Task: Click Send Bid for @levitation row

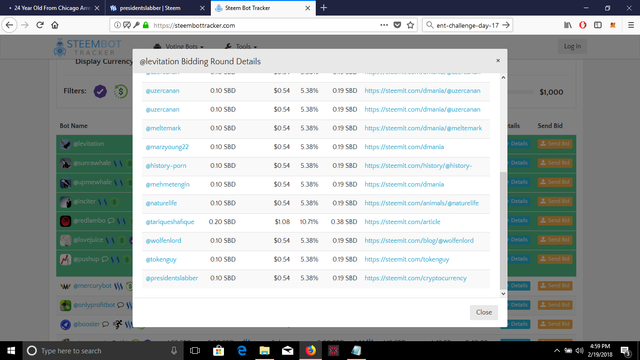Action: click(555, 144)
